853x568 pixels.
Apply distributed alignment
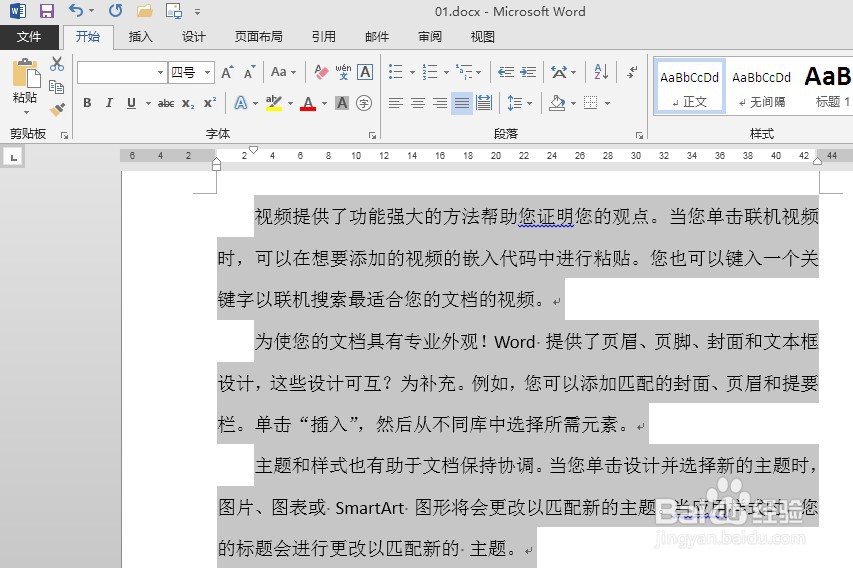484,103
